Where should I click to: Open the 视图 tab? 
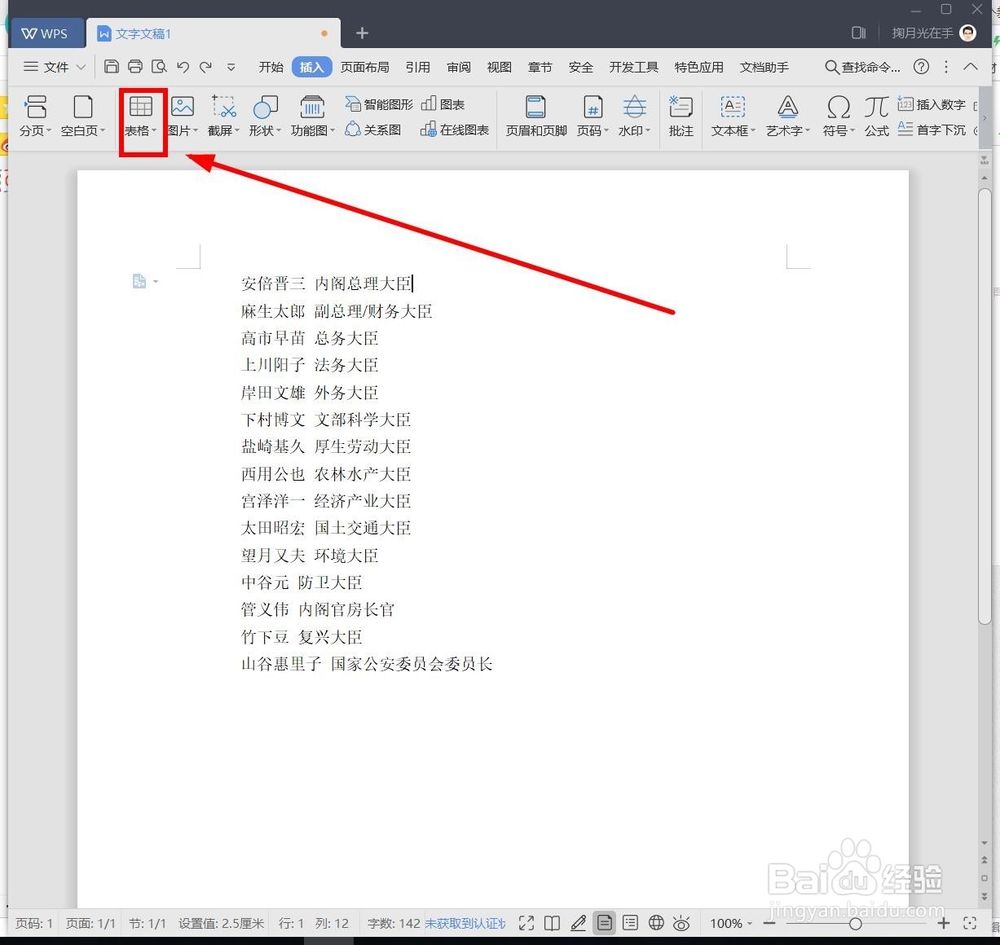(x=499, y=67)
